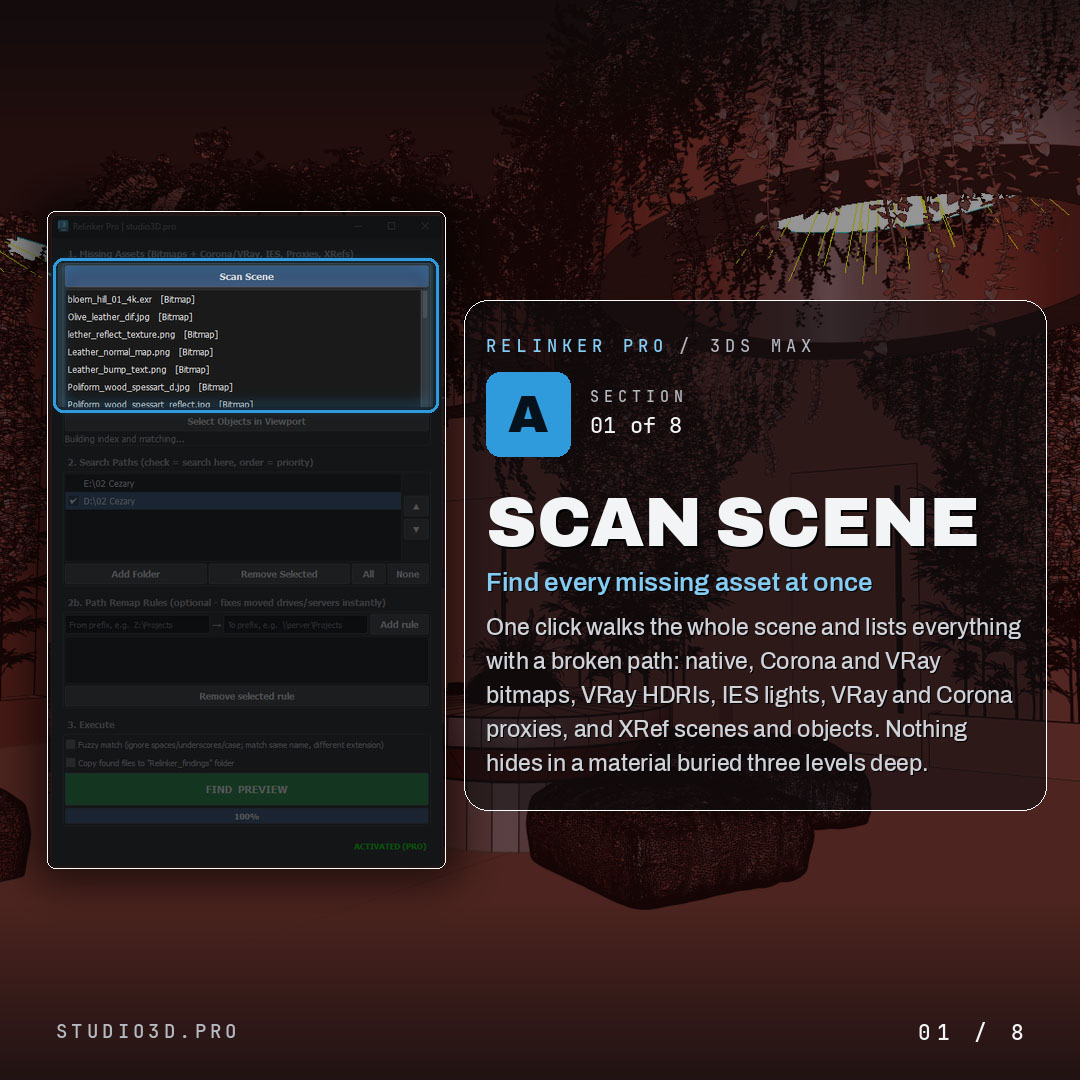The image size is (1080, 1080).
Task: Focus the To prefix input field
Action: (x=295, y=625)
